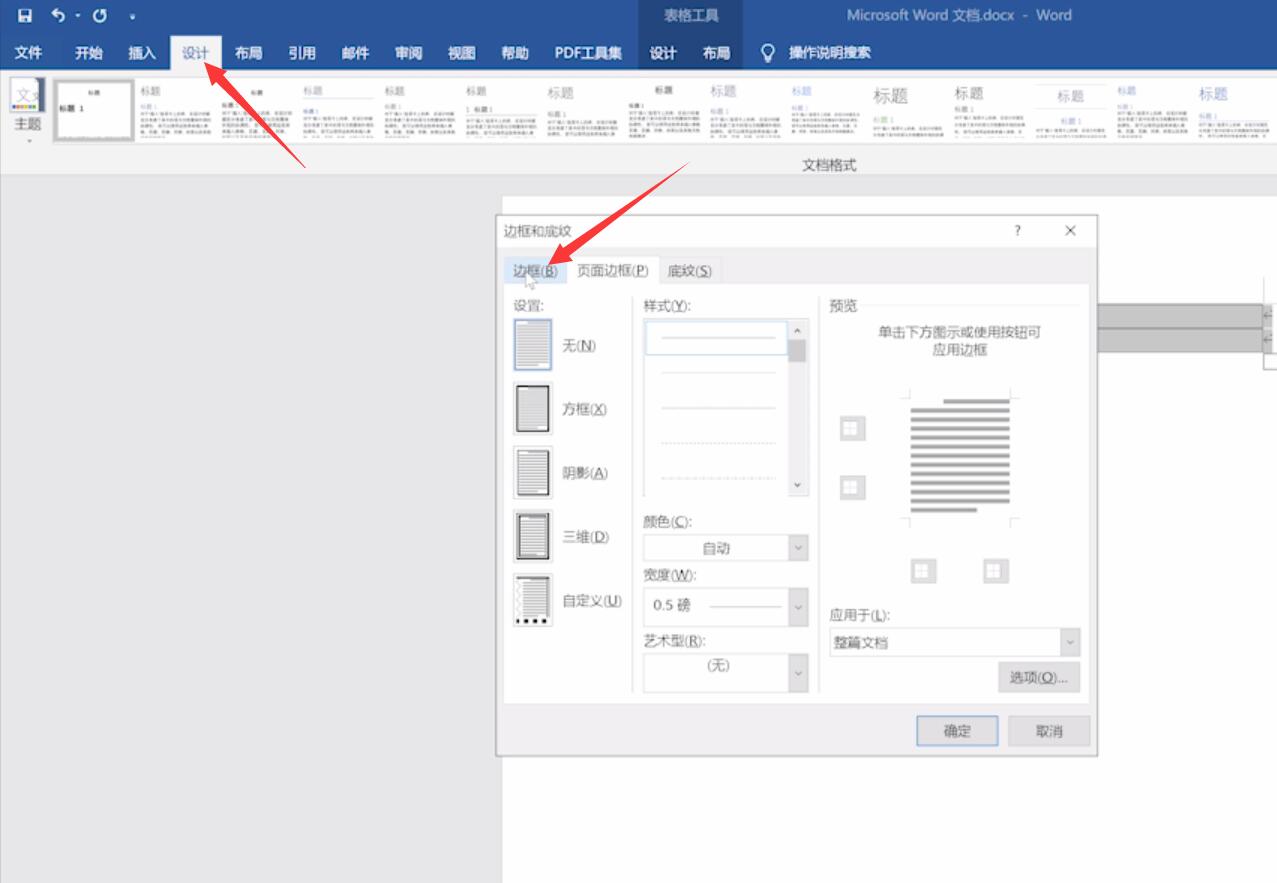1277x883 pixels.
Task: Open the quick access toolbar customize arrow
Action: point(132,16)
